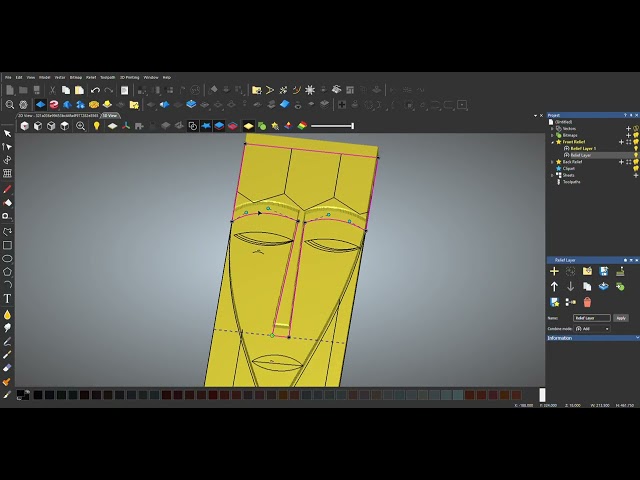
Task: Select the Create Polygon tool
Action: (7, 271)
